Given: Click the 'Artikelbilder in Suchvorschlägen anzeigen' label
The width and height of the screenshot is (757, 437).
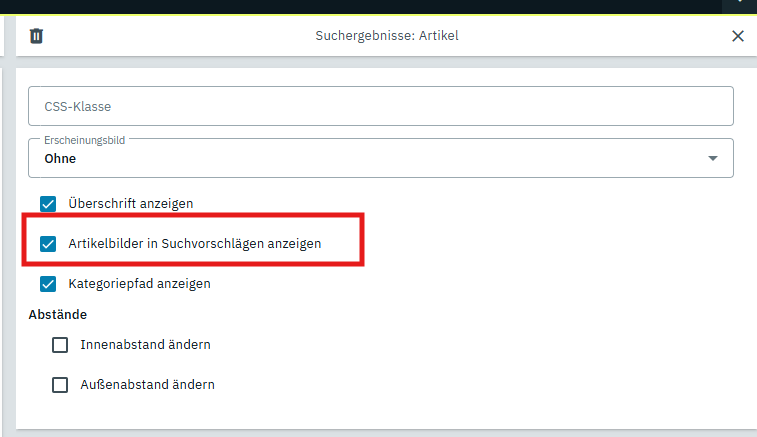Looking at the screenshot, I should click(195, 244).
